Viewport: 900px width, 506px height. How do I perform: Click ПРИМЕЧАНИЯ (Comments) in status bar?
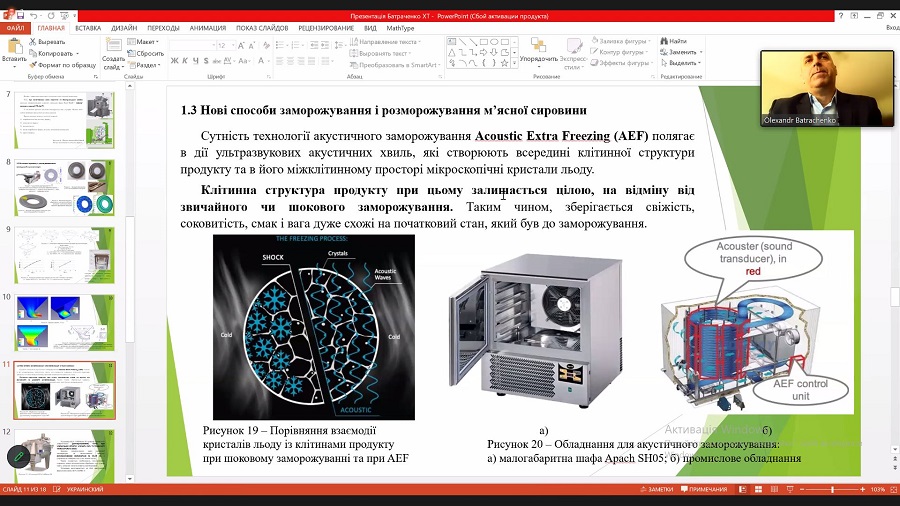coord(704,489)
